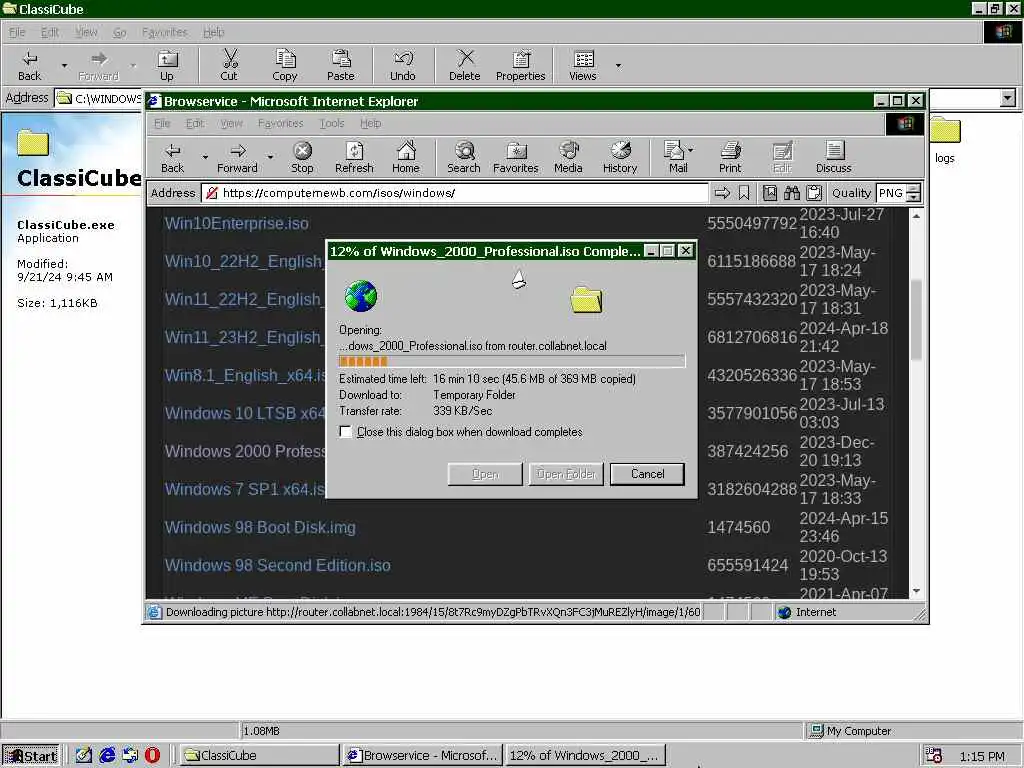Open Properties from the Explorer toolbar
1024x768 pixels.
click(520, 65)
